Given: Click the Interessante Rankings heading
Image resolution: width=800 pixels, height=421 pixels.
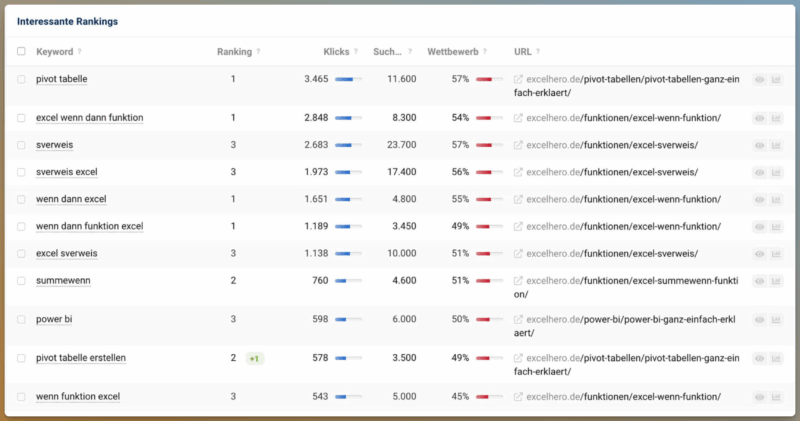Looking at the screenshot, I should click(67, 21).
